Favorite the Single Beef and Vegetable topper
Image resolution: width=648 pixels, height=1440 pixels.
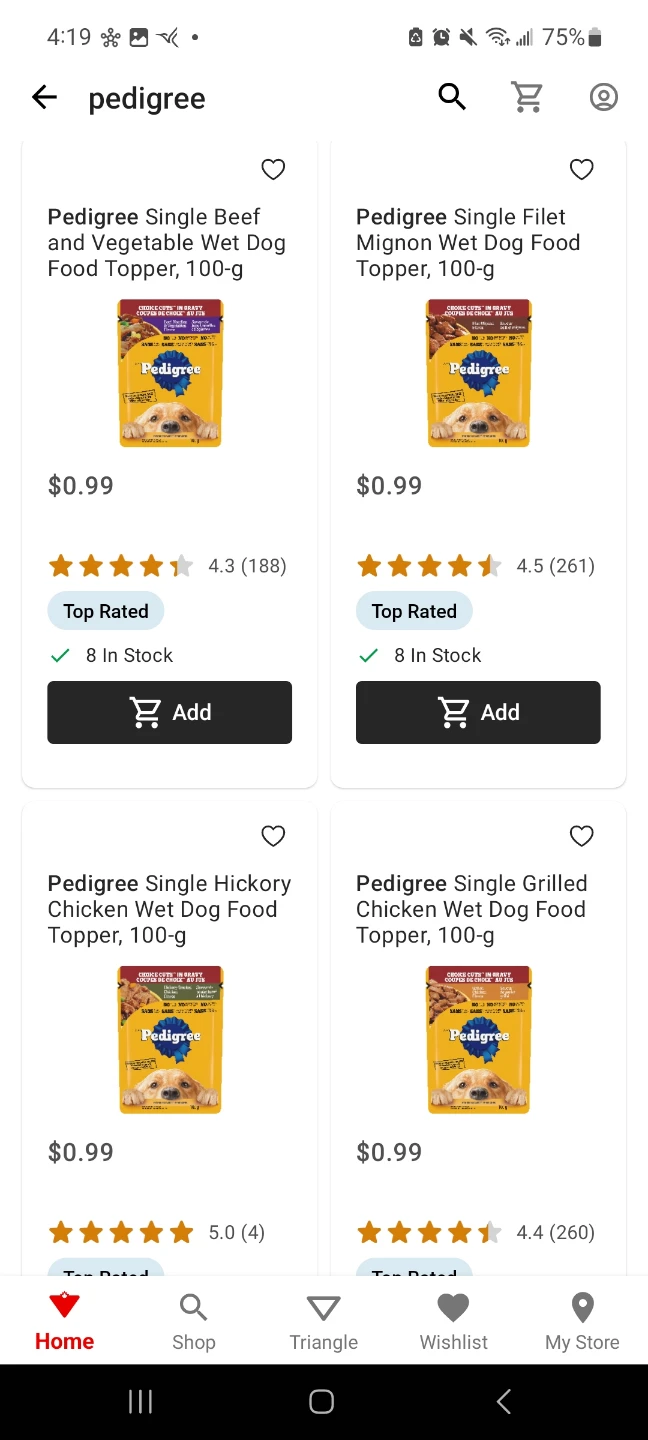tap(273, 169)
